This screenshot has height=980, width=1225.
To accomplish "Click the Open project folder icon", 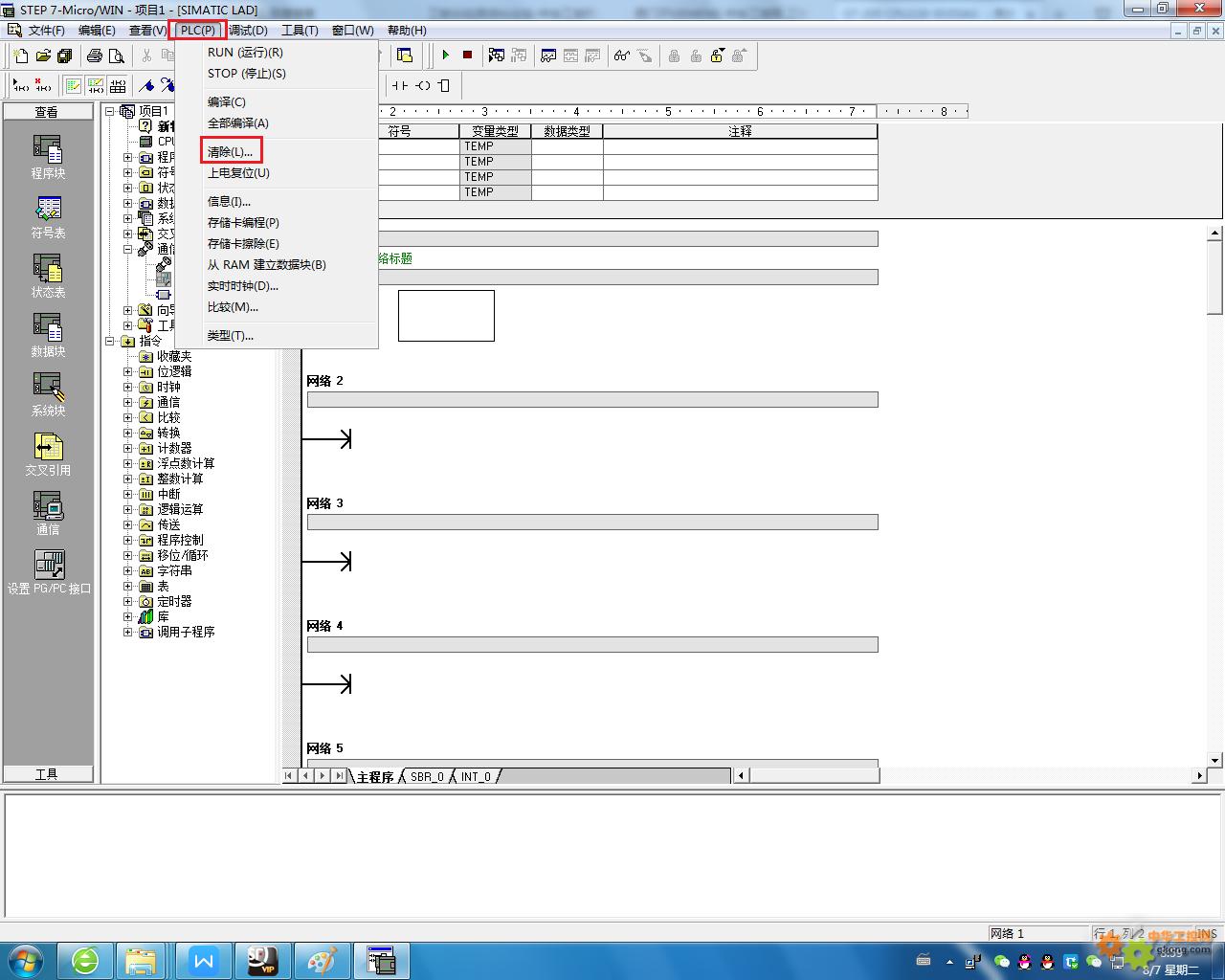I will 43,56.
